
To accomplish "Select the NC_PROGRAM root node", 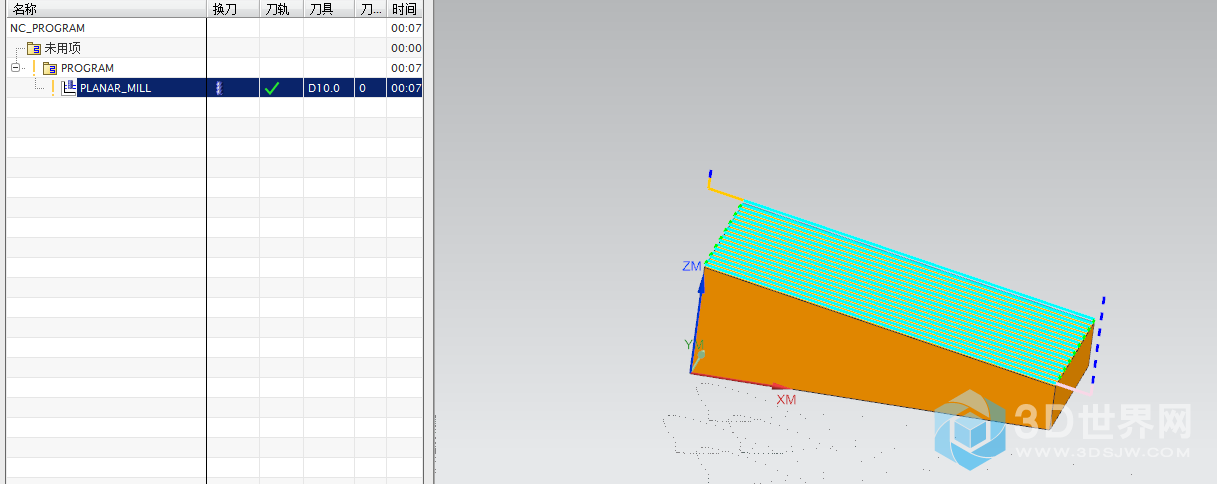I will (47, 28).
